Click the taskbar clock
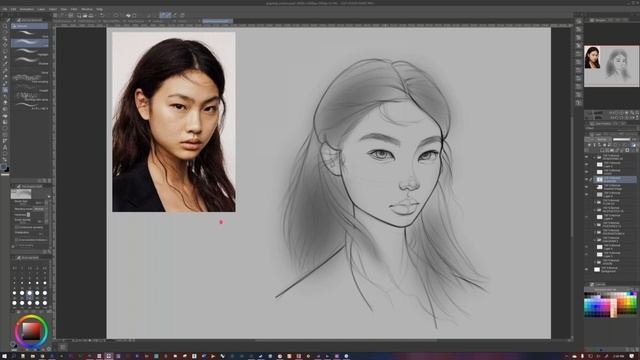This screenshot has height=360, width=640. point(620,356)
